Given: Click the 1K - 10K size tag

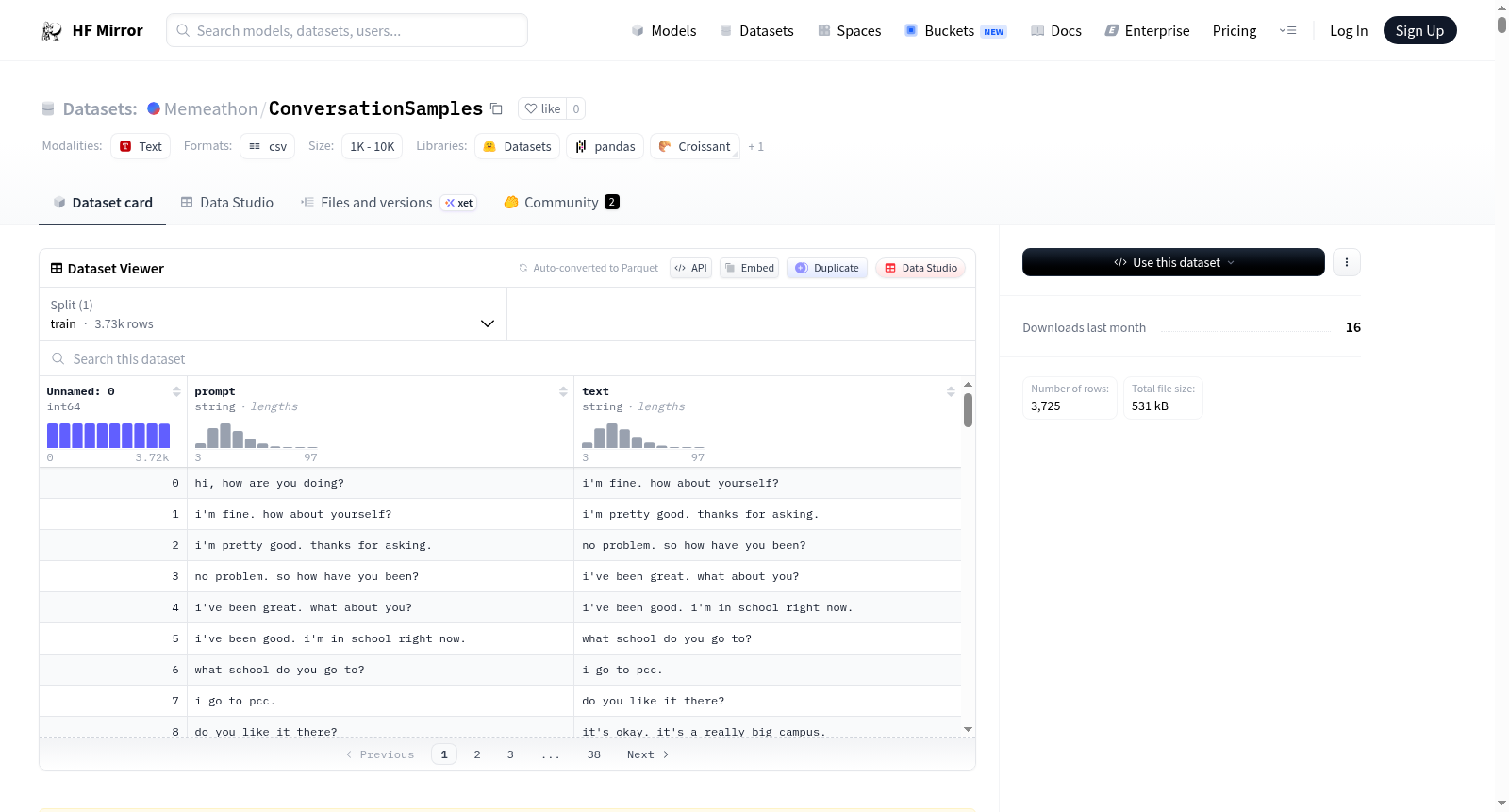Looking at the screenshot, I should [373, 146].
